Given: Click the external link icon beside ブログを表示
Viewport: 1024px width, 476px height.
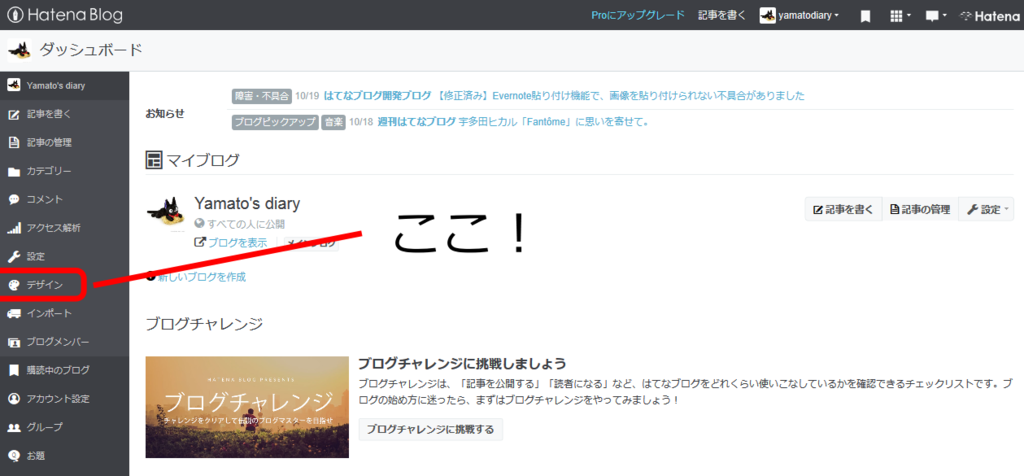Looking at the screenshot, I should (x=200, y=243).
